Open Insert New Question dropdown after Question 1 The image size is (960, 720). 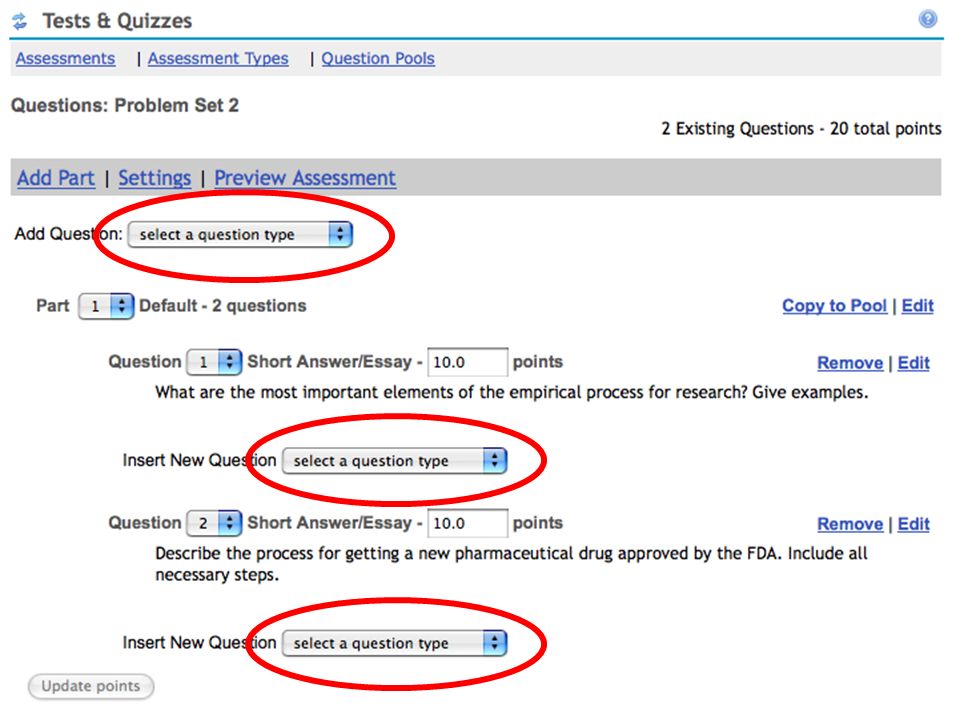(394, 460)
